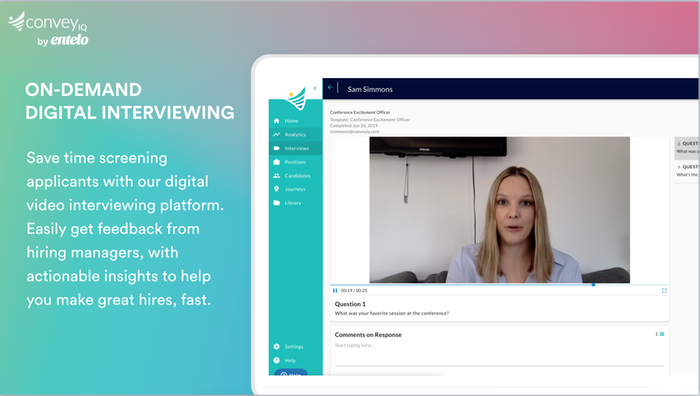Open the Analytics section in sidebar
700x396 pixels.
tap(295, 134)
